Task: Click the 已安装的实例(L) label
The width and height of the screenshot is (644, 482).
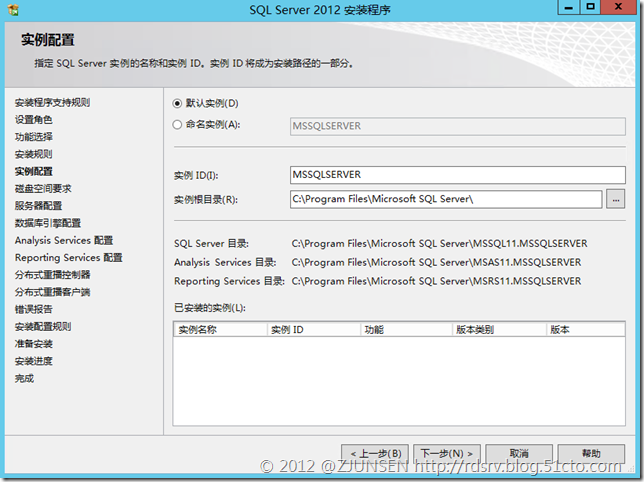Action: pos(210,308)
